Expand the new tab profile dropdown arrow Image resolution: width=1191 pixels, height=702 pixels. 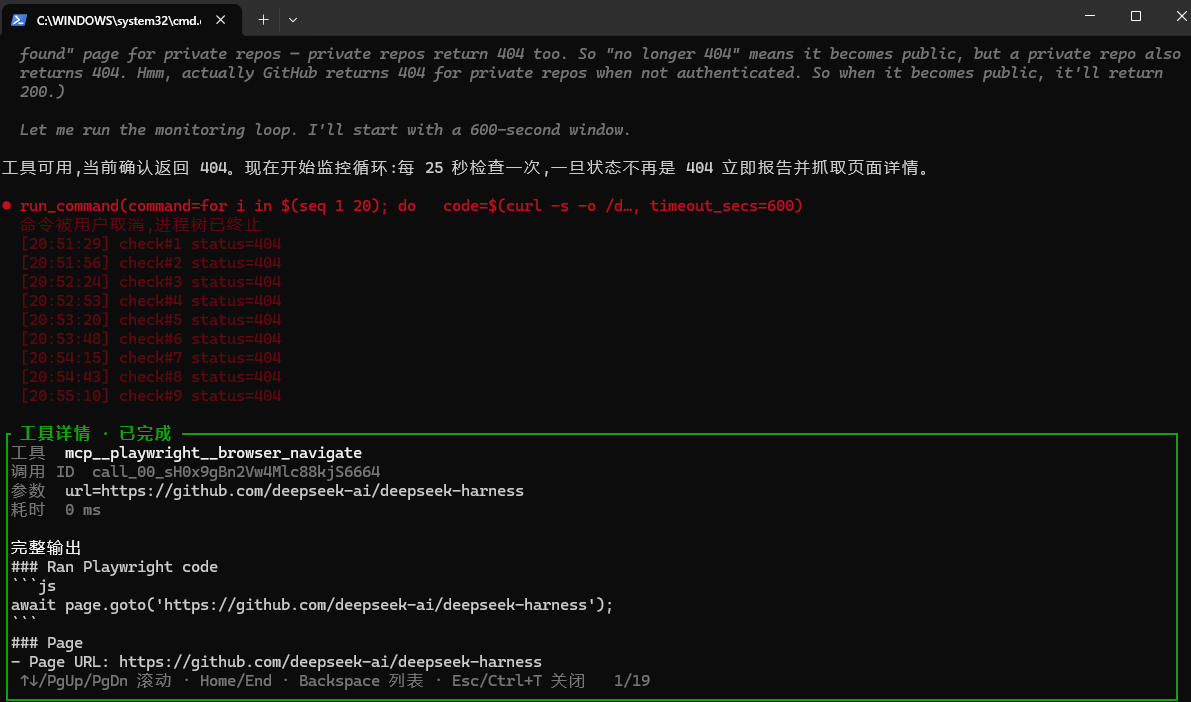click(x=292, y=20)
